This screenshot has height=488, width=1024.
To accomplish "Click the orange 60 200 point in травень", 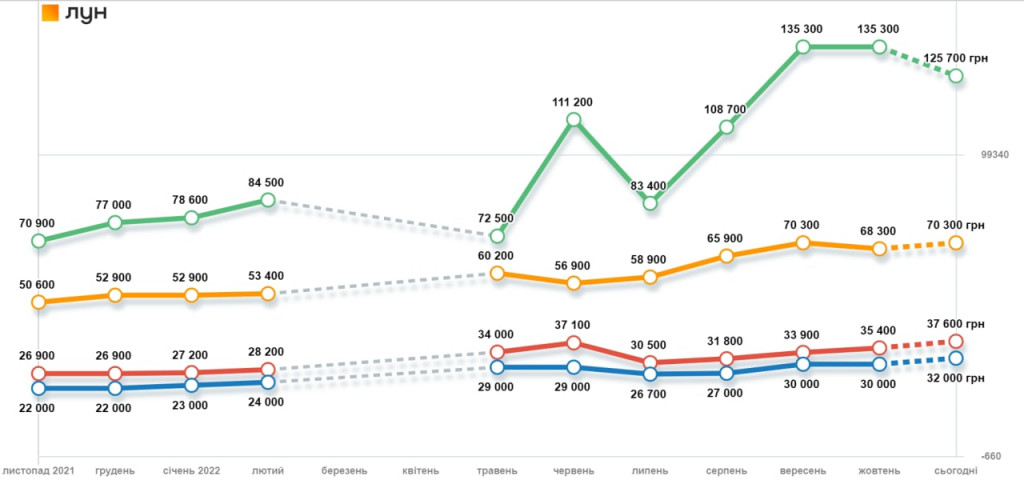I will click(497, 273).
